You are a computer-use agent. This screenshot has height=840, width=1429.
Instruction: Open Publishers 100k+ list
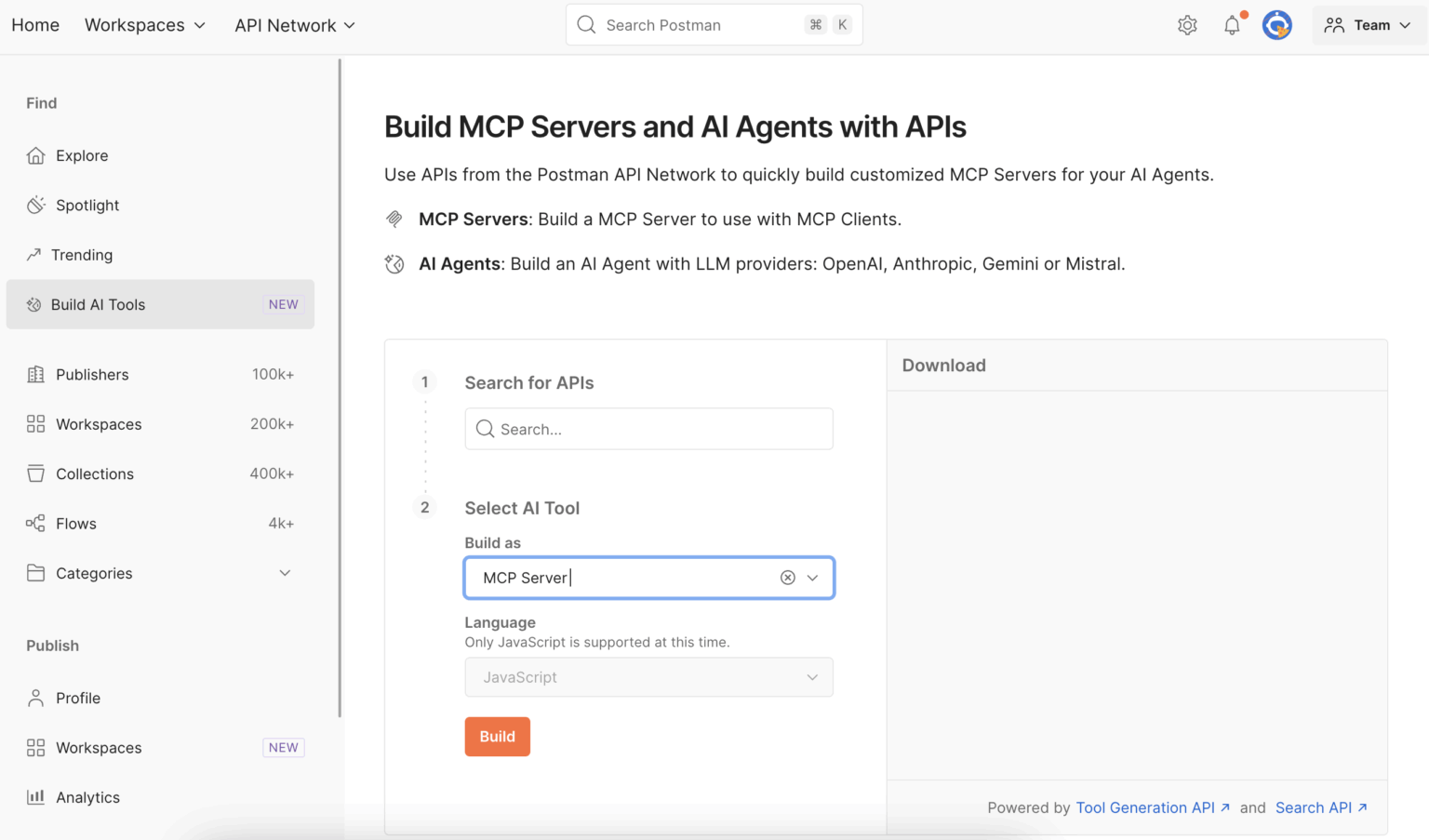tap(160, 374)
